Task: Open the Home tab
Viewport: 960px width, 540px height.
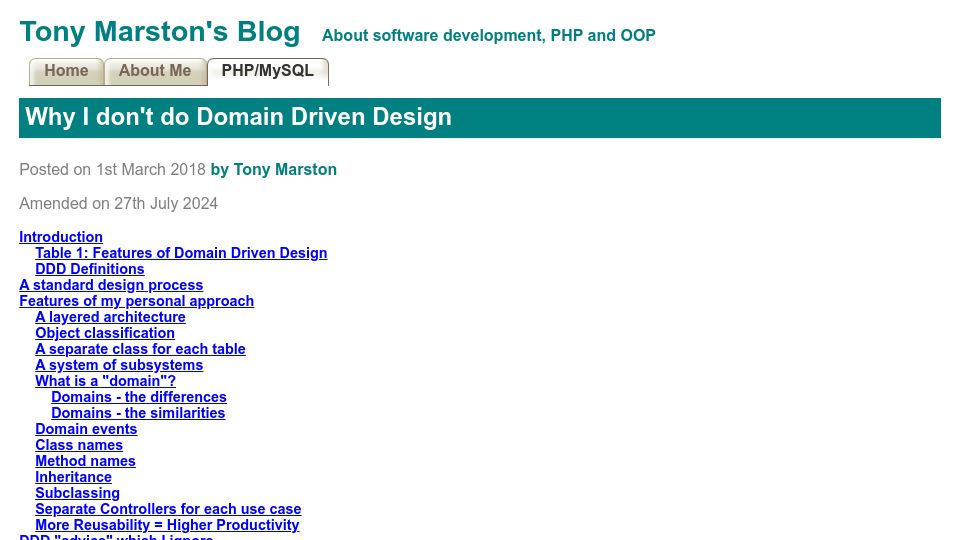Action: pyautogui.click(x=66, y=71)
